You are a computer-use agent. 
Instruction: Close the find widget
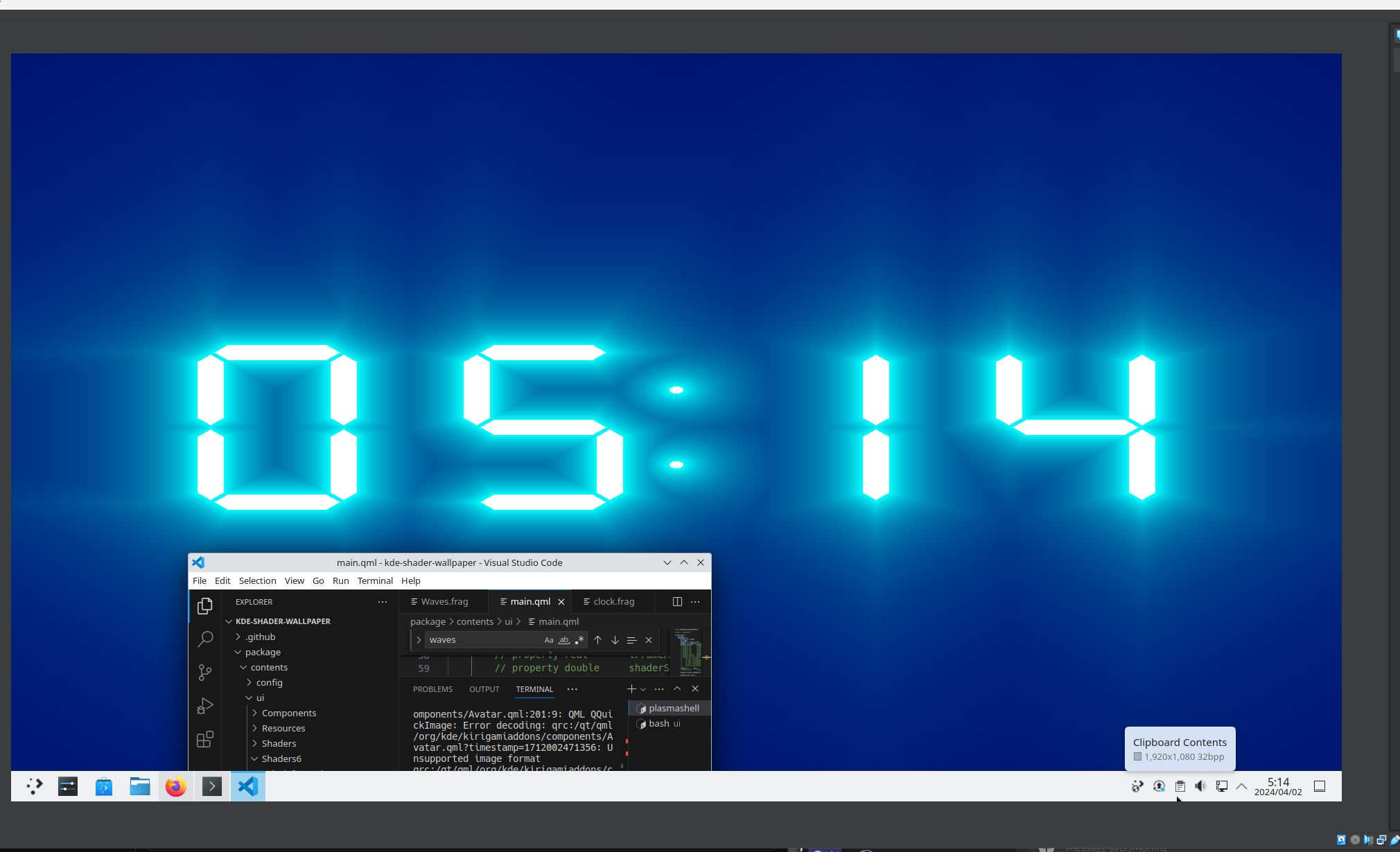(x=649, y=640)
